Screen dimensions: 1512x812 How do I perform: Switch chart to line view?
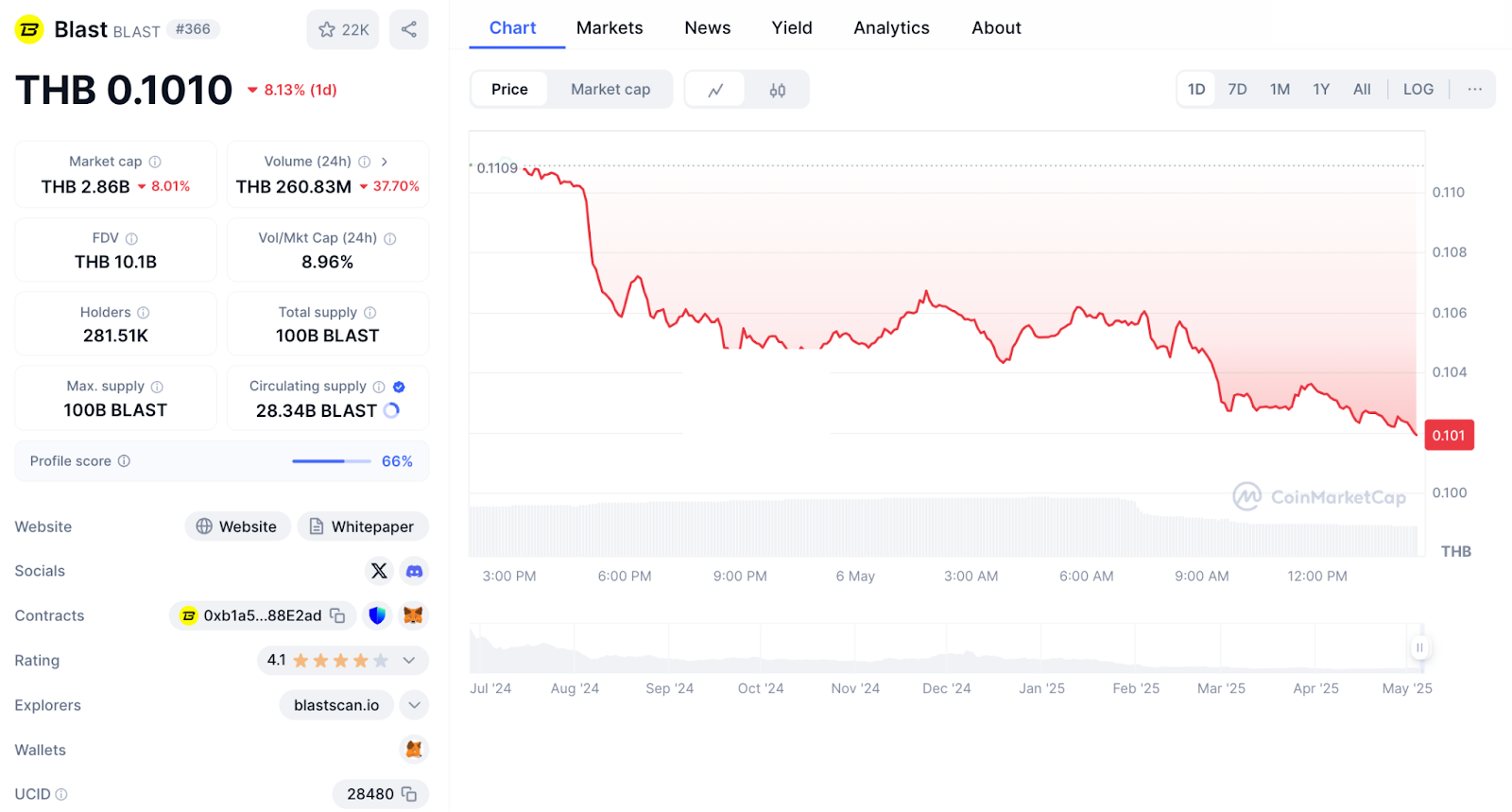(x=715, y=90)
